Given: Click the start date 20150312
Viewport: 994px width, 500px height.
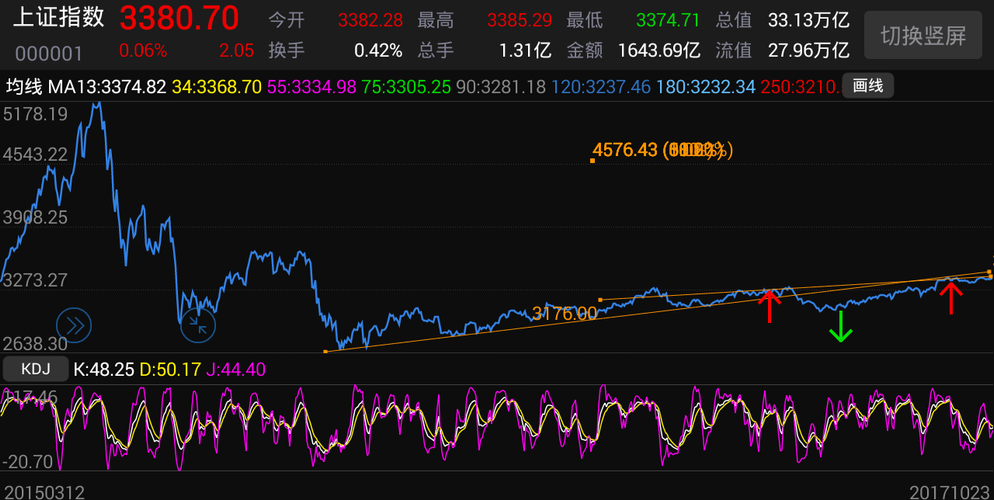Looking at the screenshot, I should 43,492.
